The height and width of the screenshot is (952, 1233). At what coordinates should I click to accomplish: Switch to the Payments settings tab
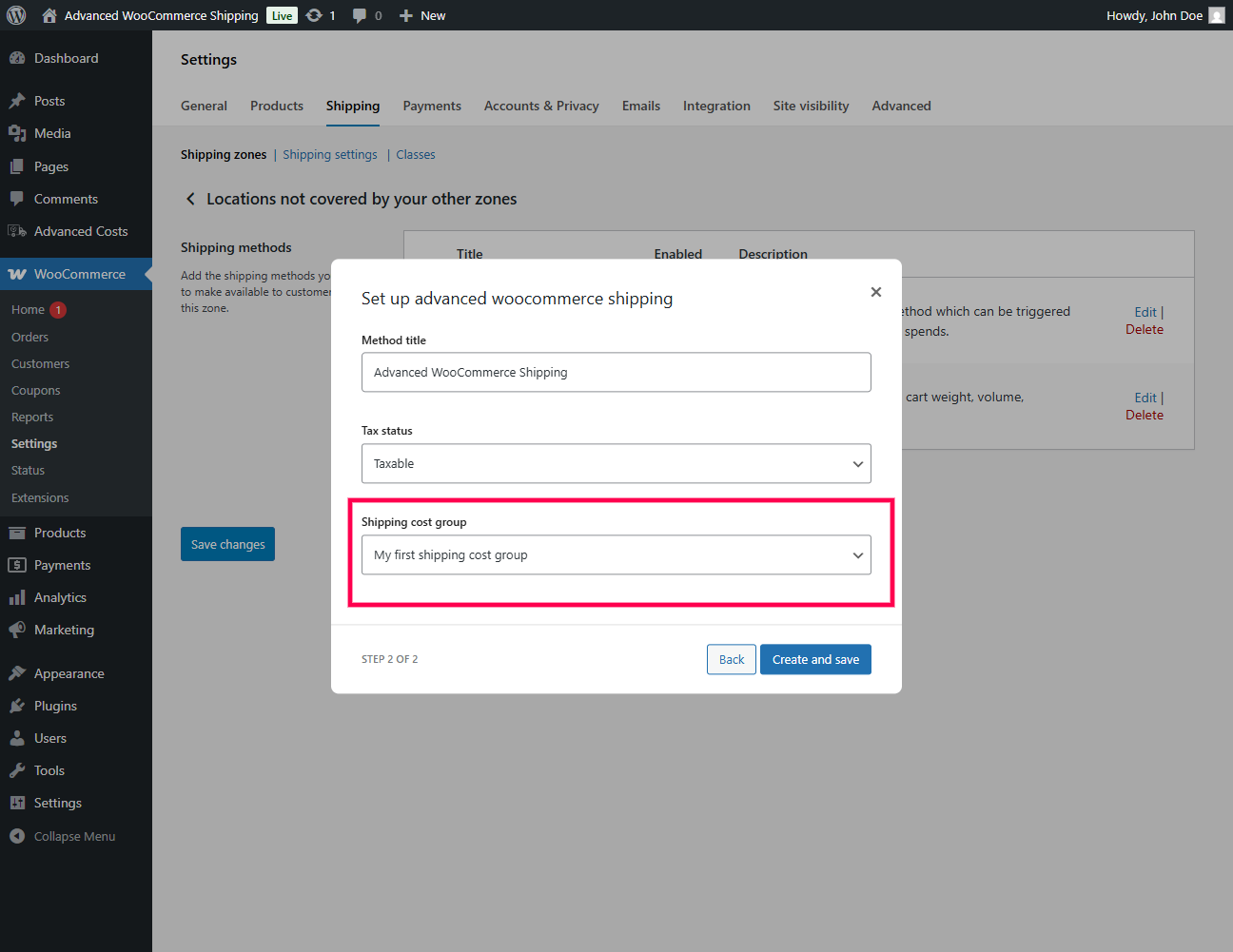[432, 106]
